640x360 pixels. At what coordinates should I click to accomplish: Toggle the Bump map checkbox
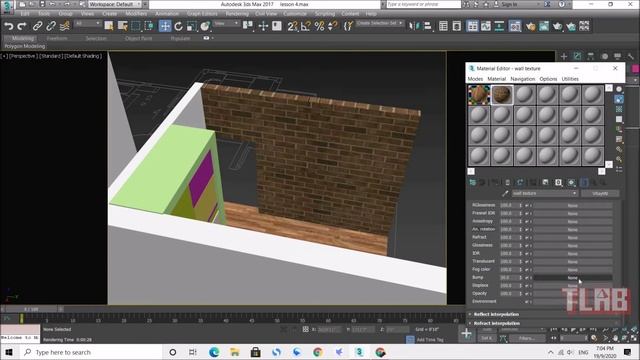[527, 278]
